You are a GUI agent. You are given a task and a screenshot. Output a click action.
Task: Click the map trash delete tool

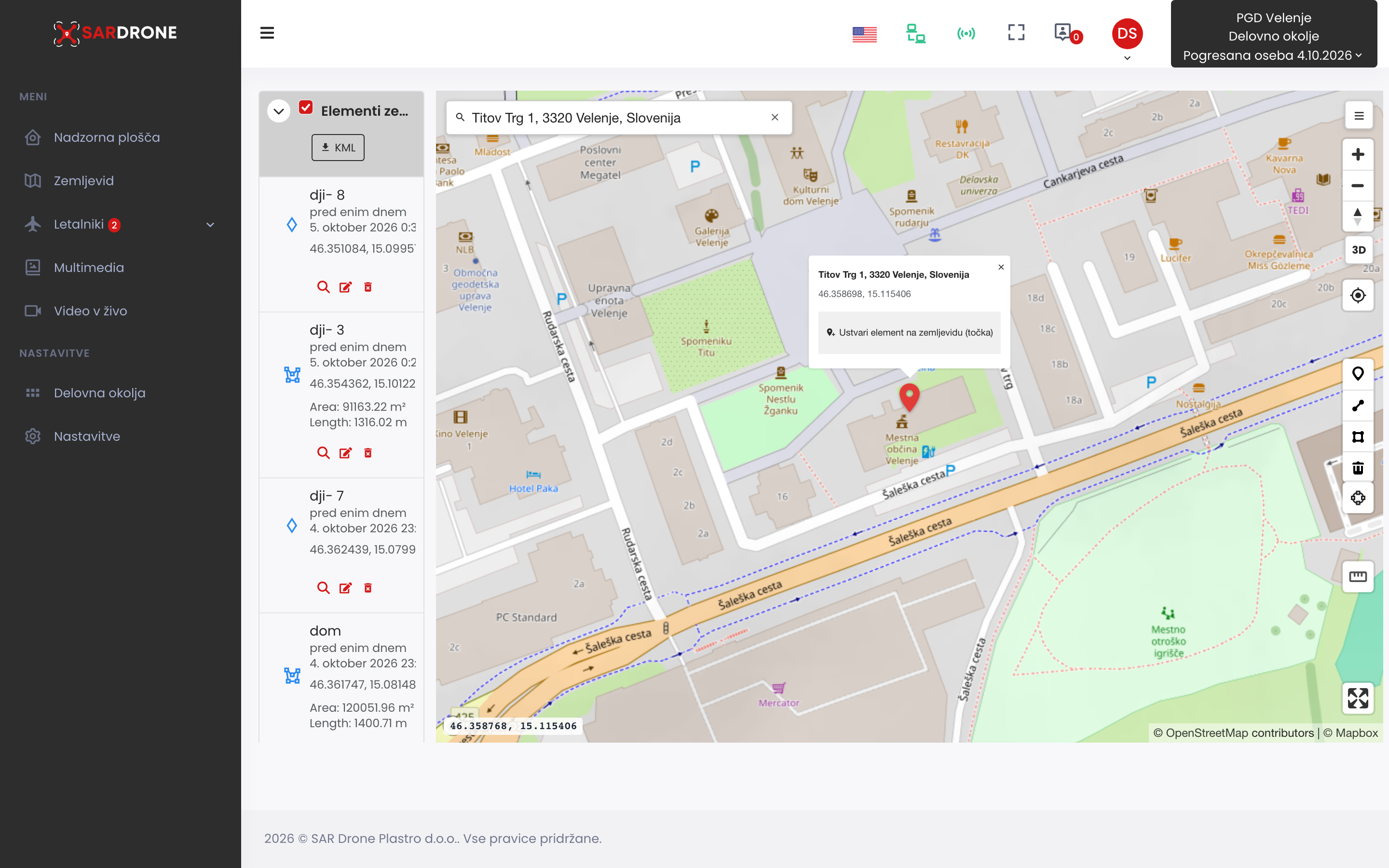coord(1358,467)
